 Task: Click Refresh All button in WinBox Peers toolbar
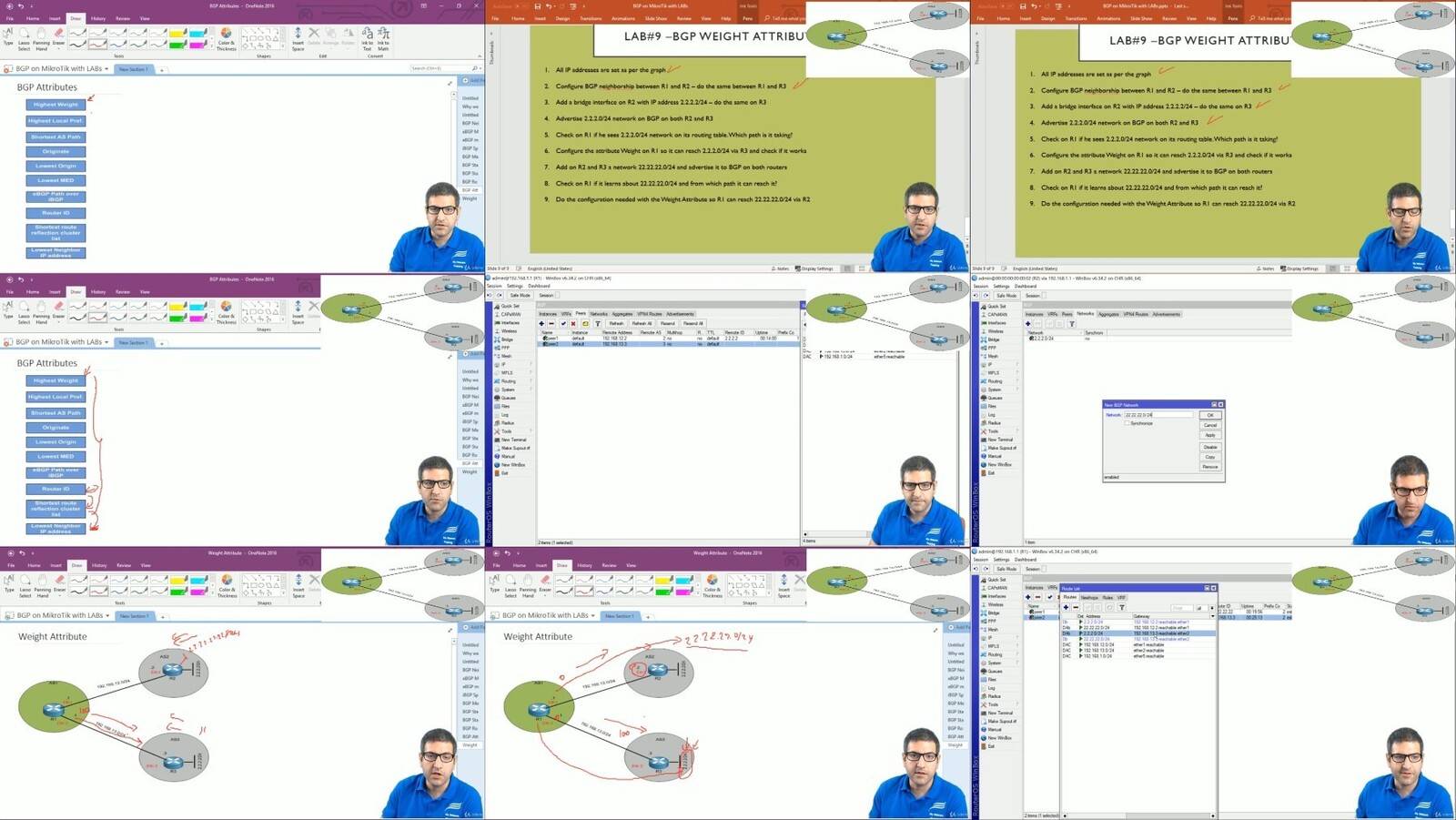[x=642, y=323]
